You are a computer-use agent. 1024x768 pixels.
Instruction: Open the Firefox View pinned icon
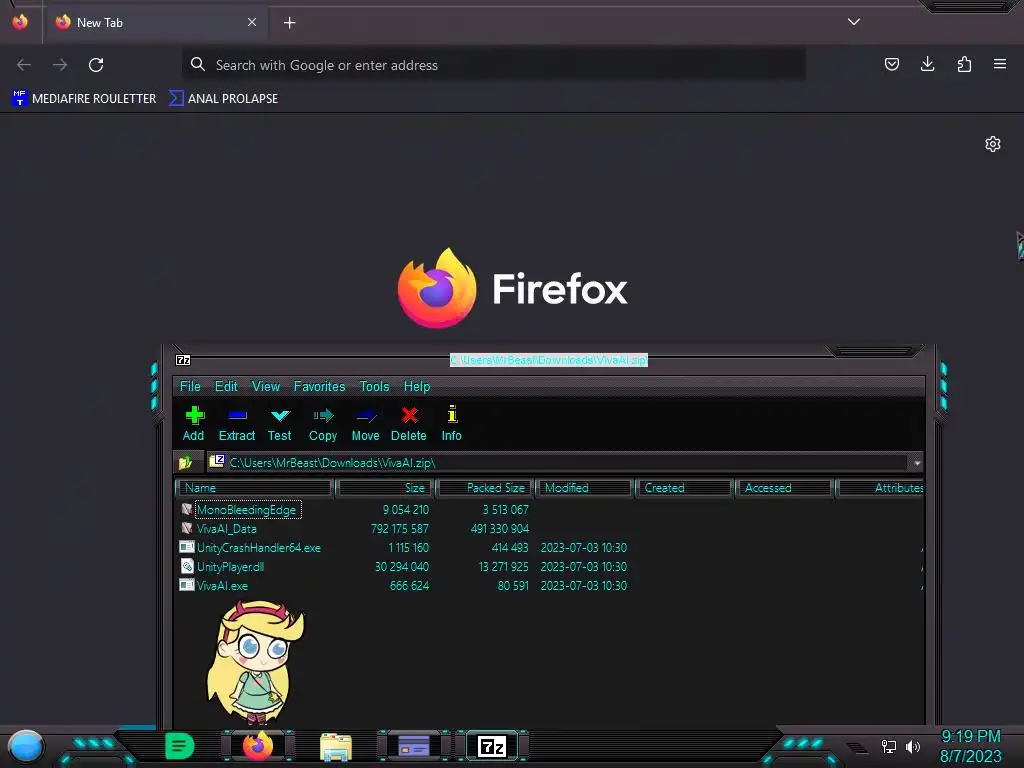20,22
